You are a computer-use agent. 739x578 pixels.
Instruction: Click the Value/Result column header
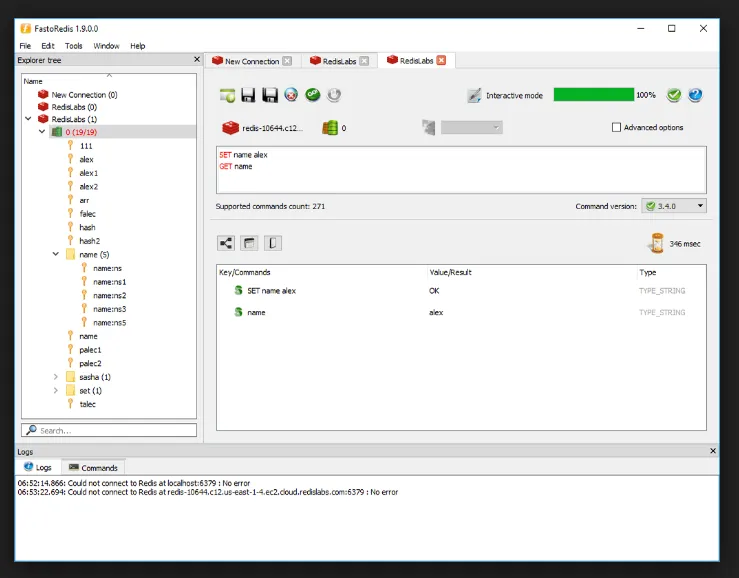point(532,272)
